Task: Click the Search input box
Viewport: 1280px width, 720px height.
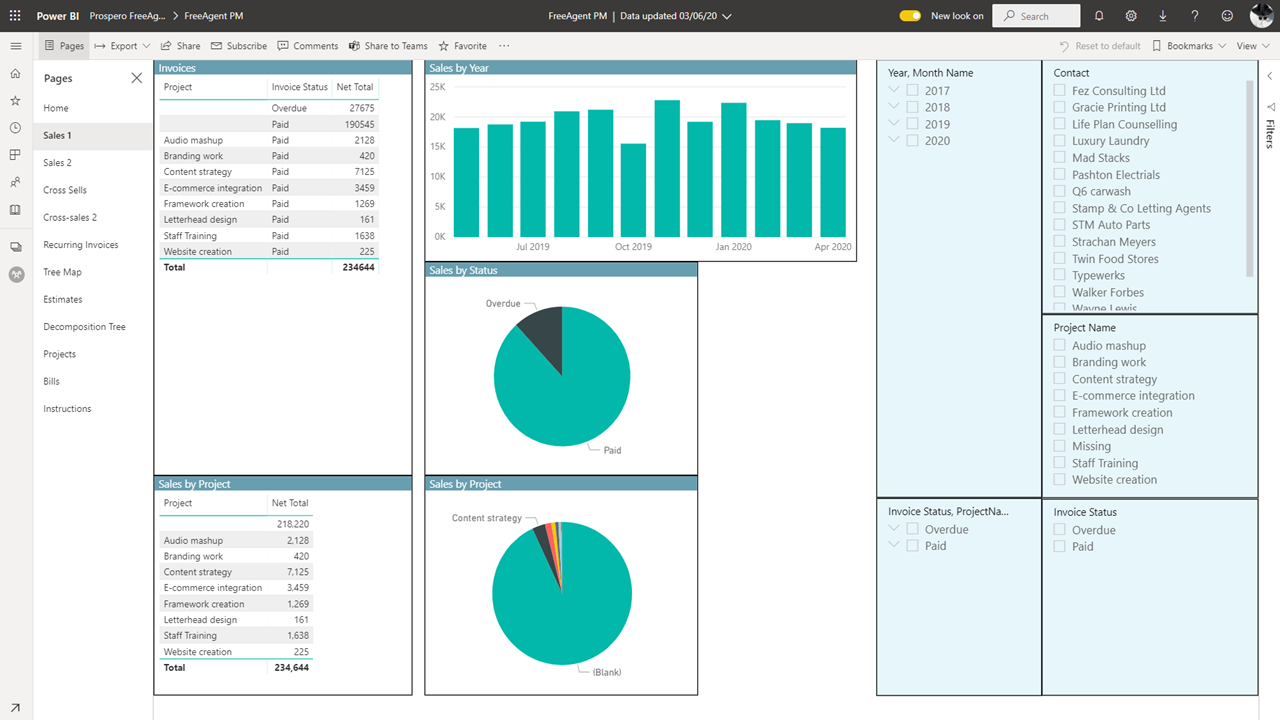Action: point(1036,16)
